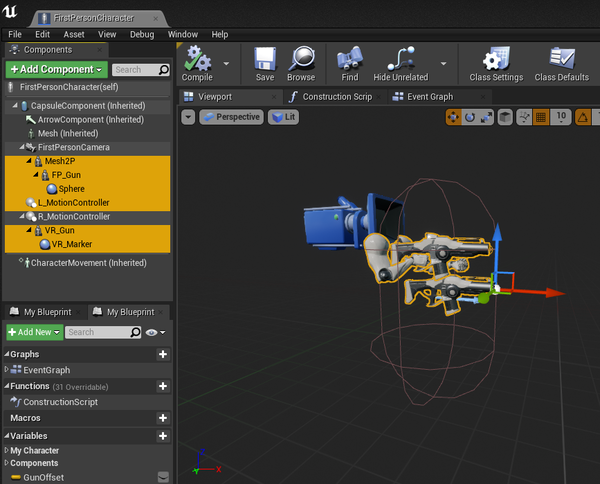
Task: Open grid snap value 10 dropdown
Action: point(561,117)
